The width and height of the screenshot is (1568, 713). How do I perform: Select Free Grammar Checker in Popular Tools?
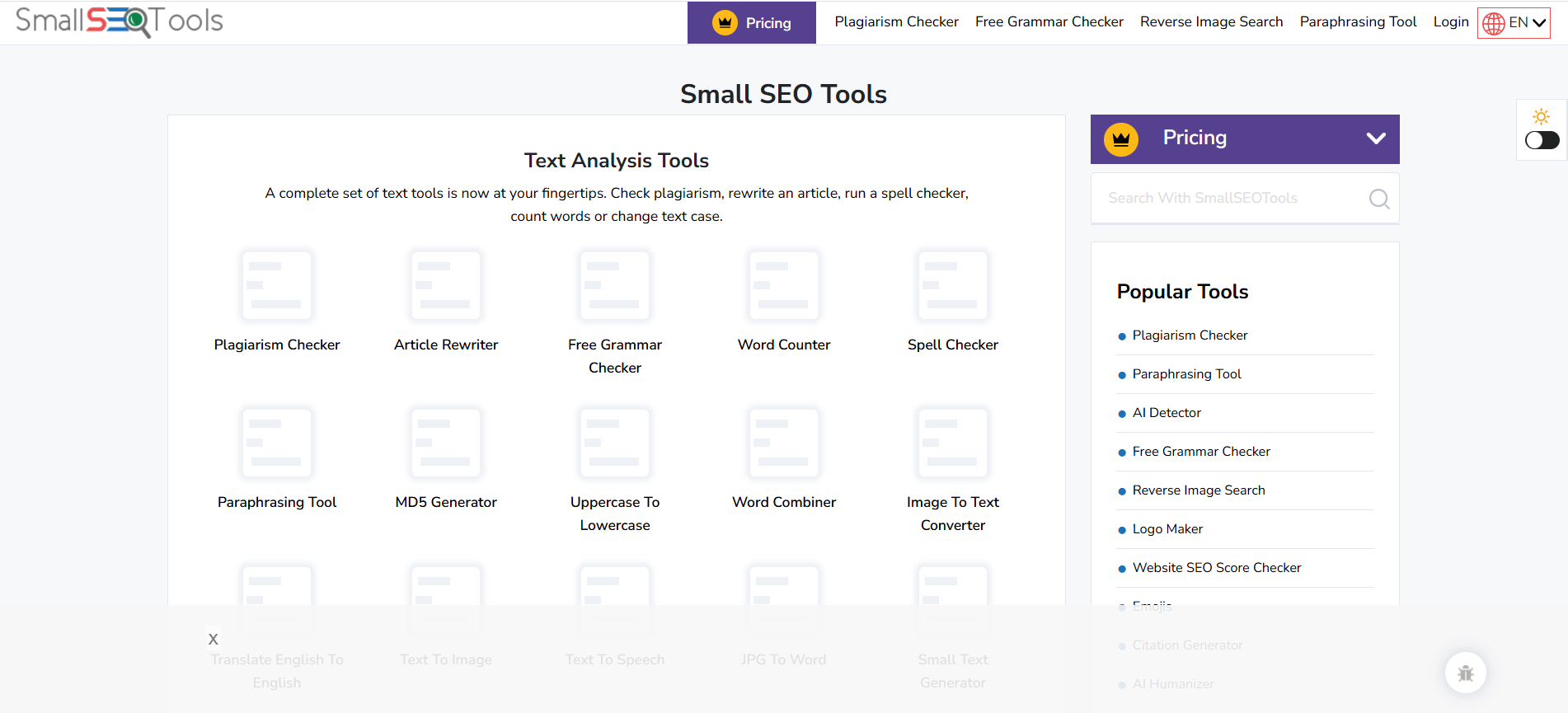tap(1201, 452)
